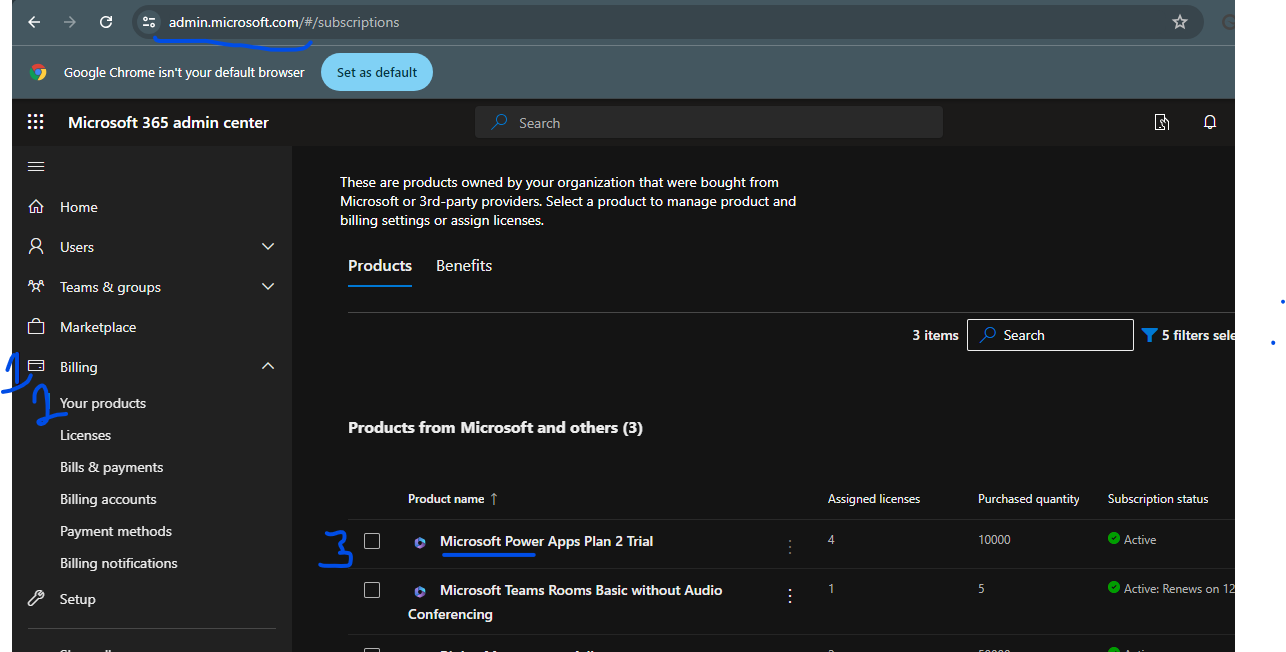Select the Home house icon

pos(36,207)
